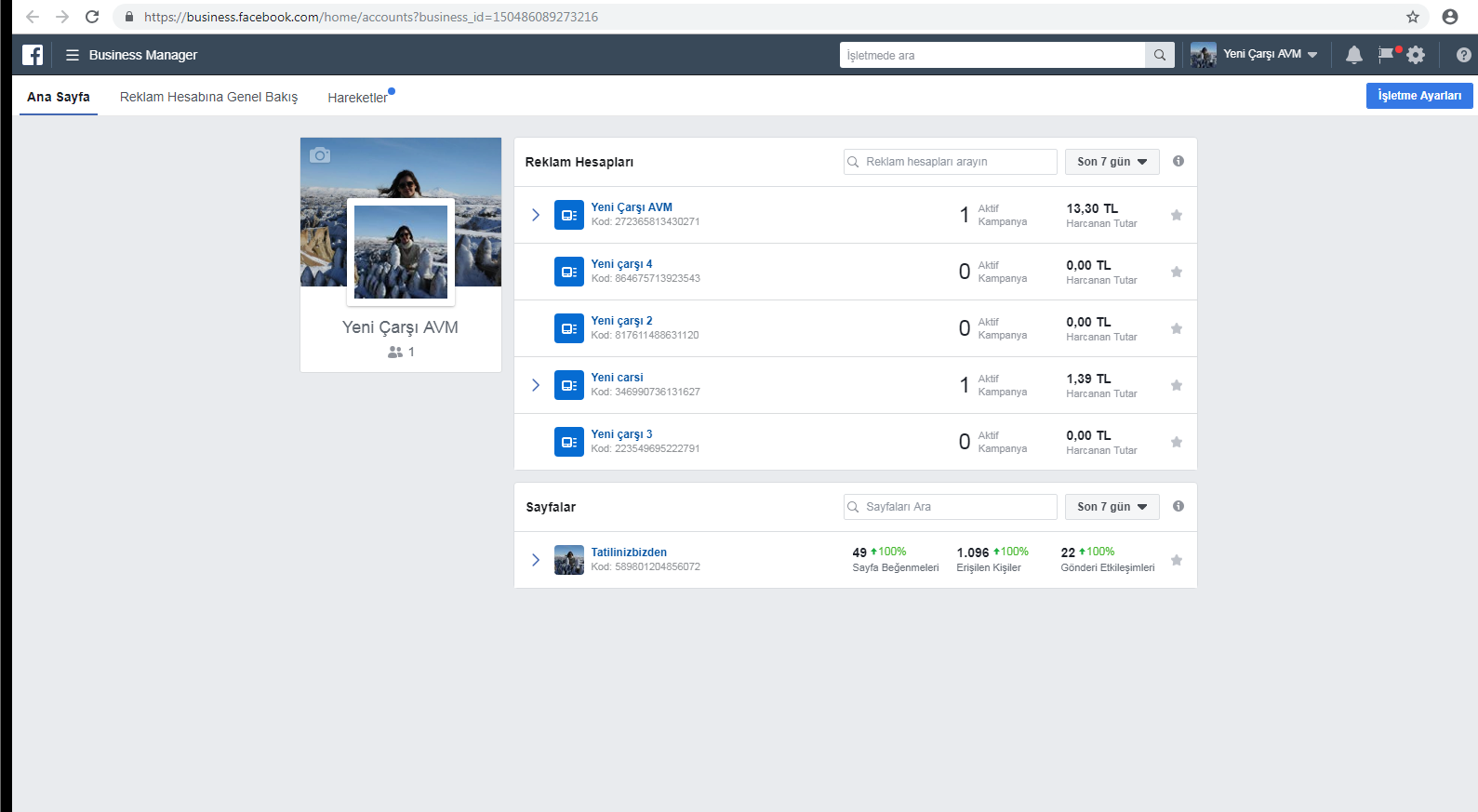Screen dimensions: 1478x812
Task: Favorite the Yeni çarşı 3 account
Action: [x=1177, y=442]
